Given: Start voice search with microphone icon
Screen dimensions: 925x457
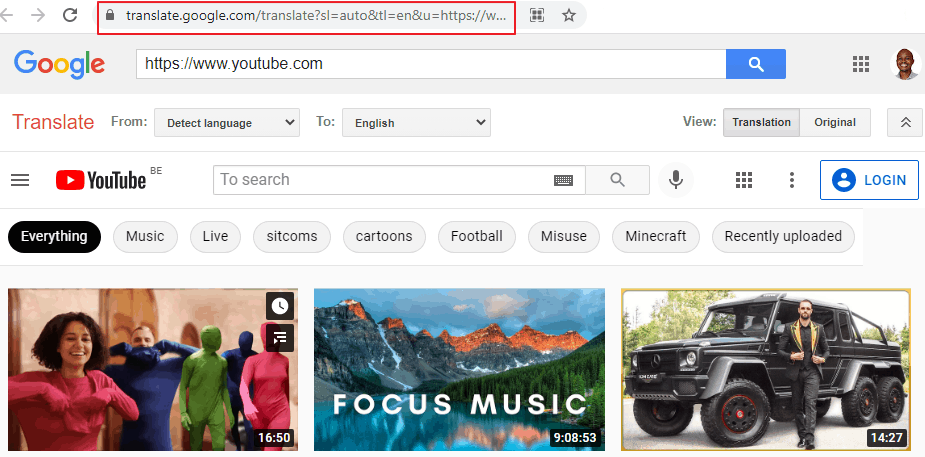Looking at the screenshot, I should [675, 180].
